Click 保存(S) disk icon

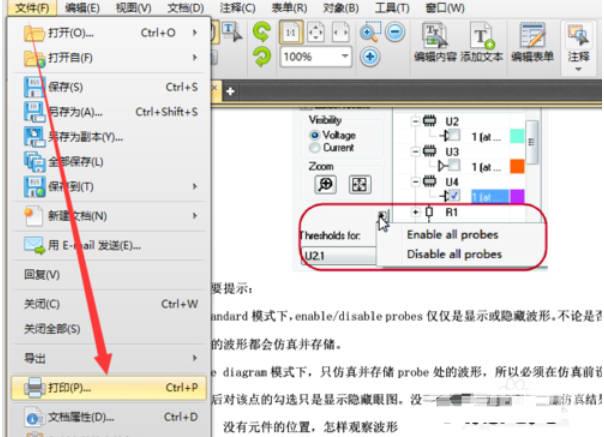pos(34,87)
